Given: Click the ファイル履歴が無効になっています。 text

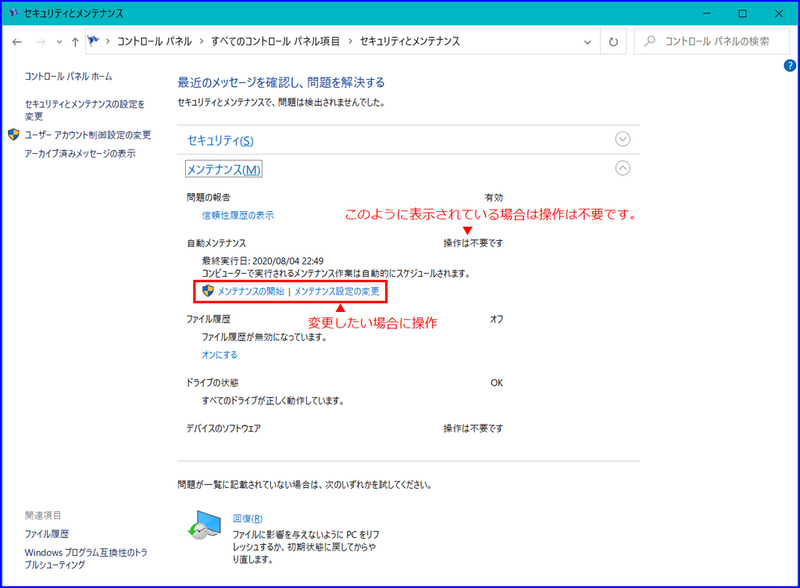Looking at the screenshot, I should click(x=264, y=337).
